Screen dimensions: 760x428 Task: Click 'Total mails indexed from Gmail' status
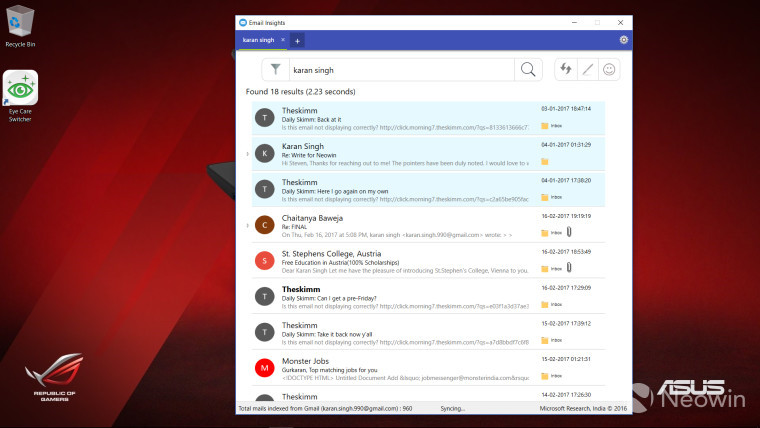click(325, 409)
